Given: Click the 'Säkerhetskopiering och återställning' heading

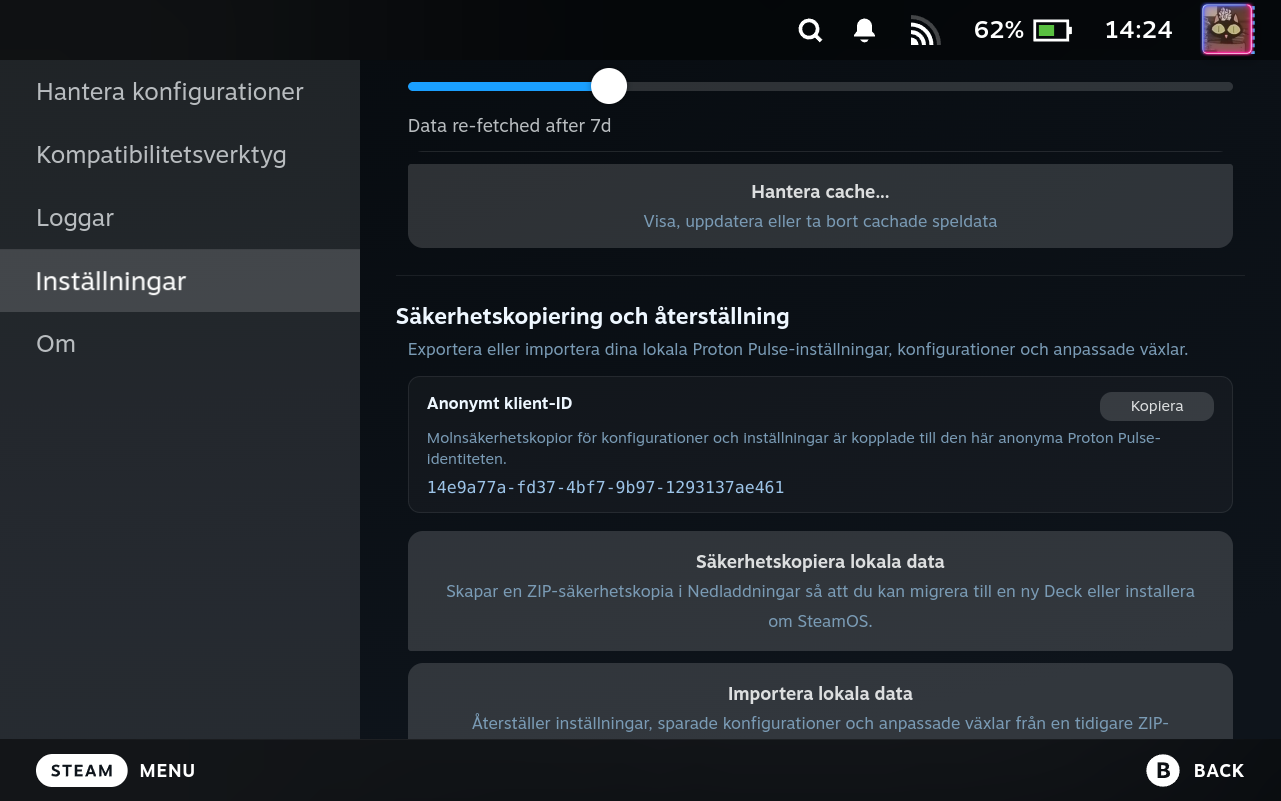Looking at the screenshot, I should click(592, 316).
